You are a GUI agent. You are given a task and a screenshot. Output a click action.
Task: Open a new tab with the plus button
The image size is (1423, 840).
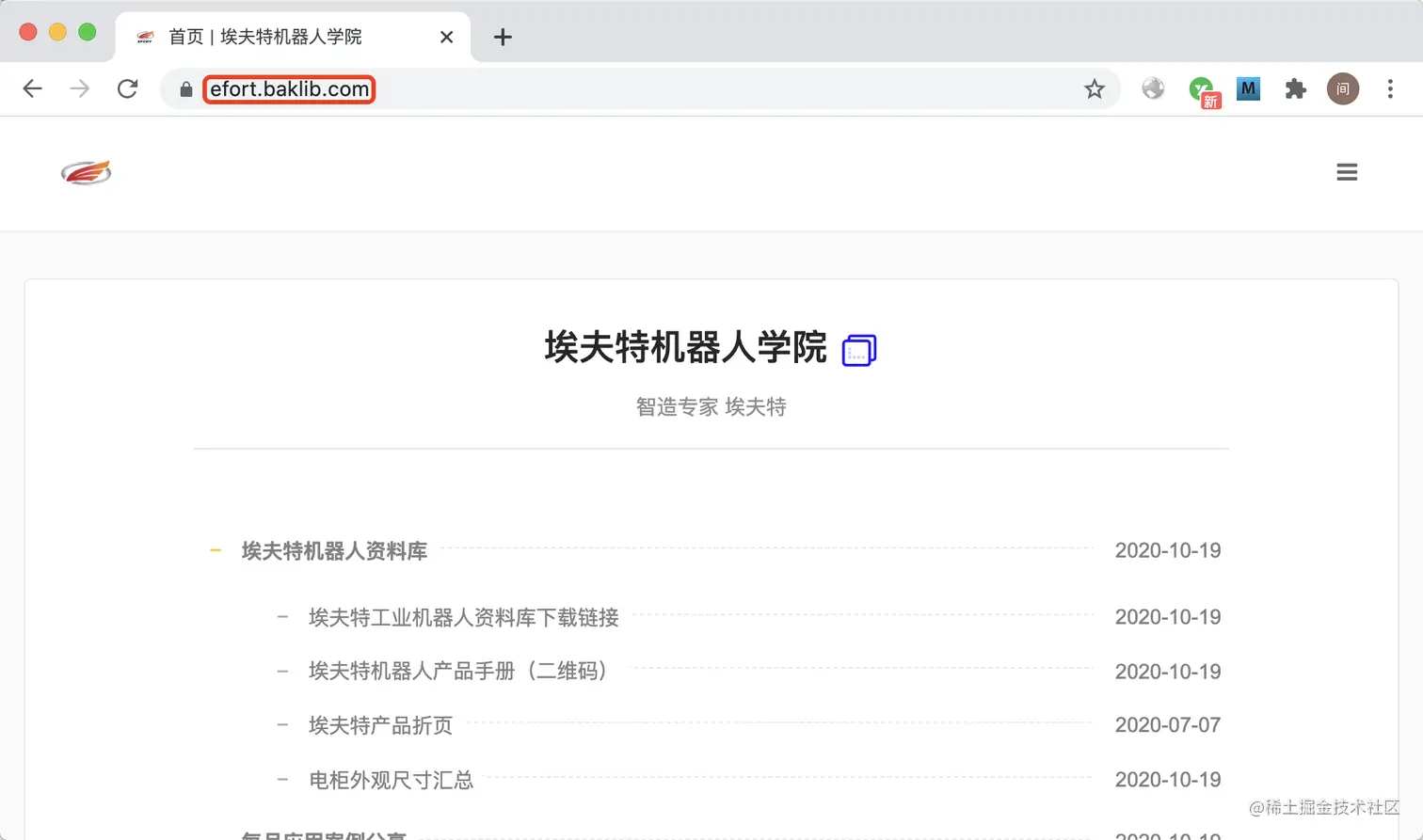[503, 37]
